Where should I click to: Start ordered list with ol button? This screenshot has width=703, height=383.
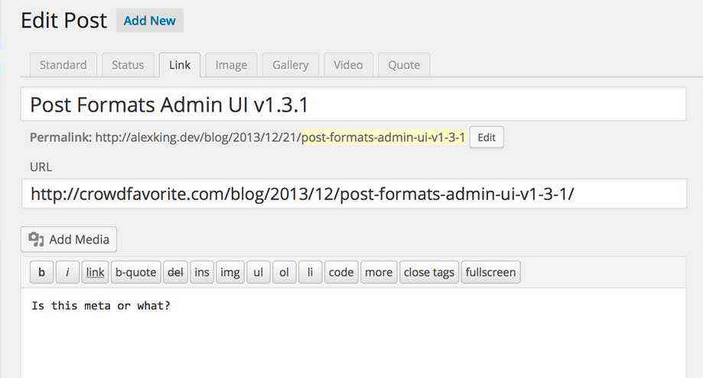[x=284, y=272]
